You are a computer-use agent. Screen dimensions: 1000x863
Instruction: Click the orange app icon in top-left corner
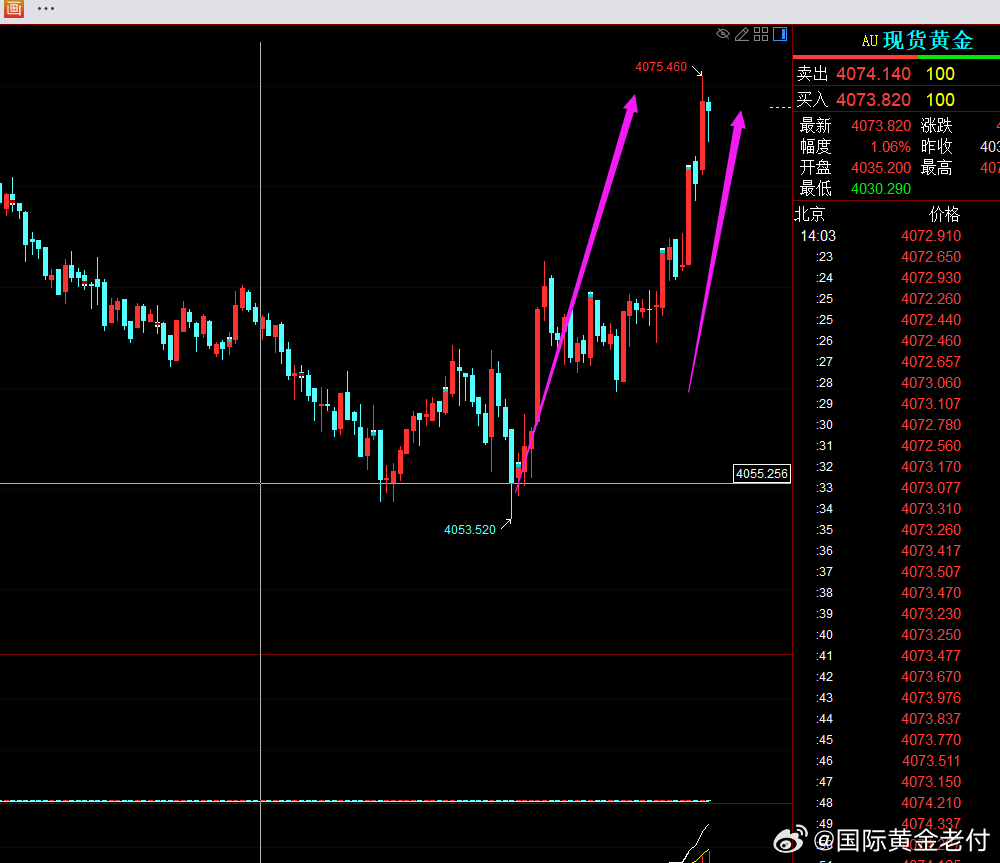13,9
